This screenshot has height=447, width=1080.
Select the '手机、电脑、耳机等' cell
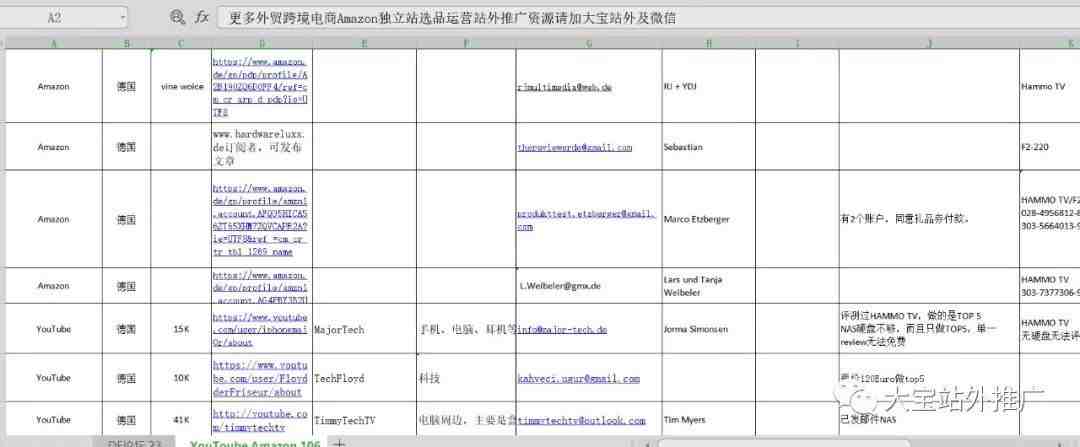466,329
